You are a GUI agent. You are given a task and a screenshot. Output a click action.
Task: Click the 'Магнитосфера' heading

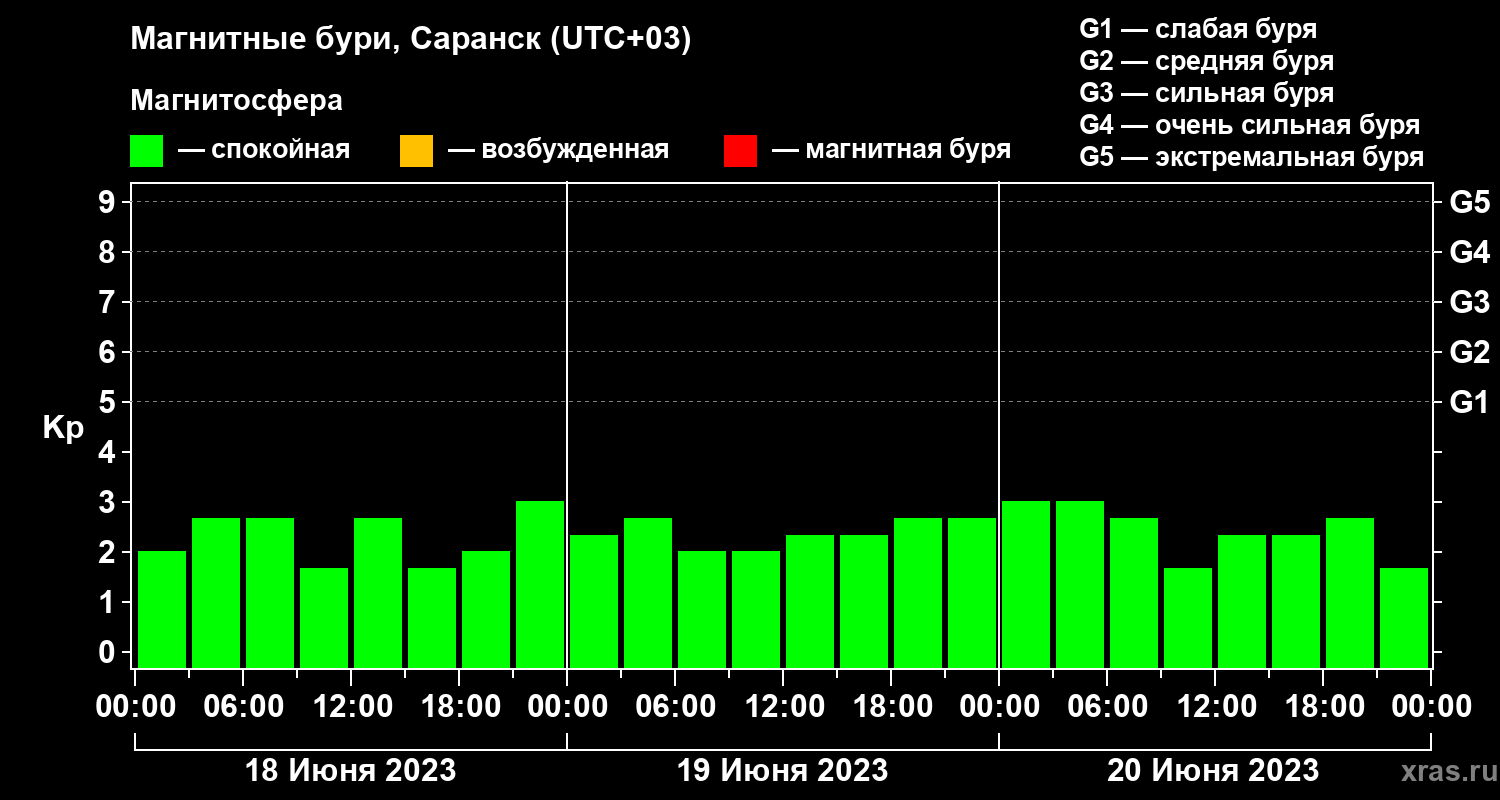[x=236, y=101]
